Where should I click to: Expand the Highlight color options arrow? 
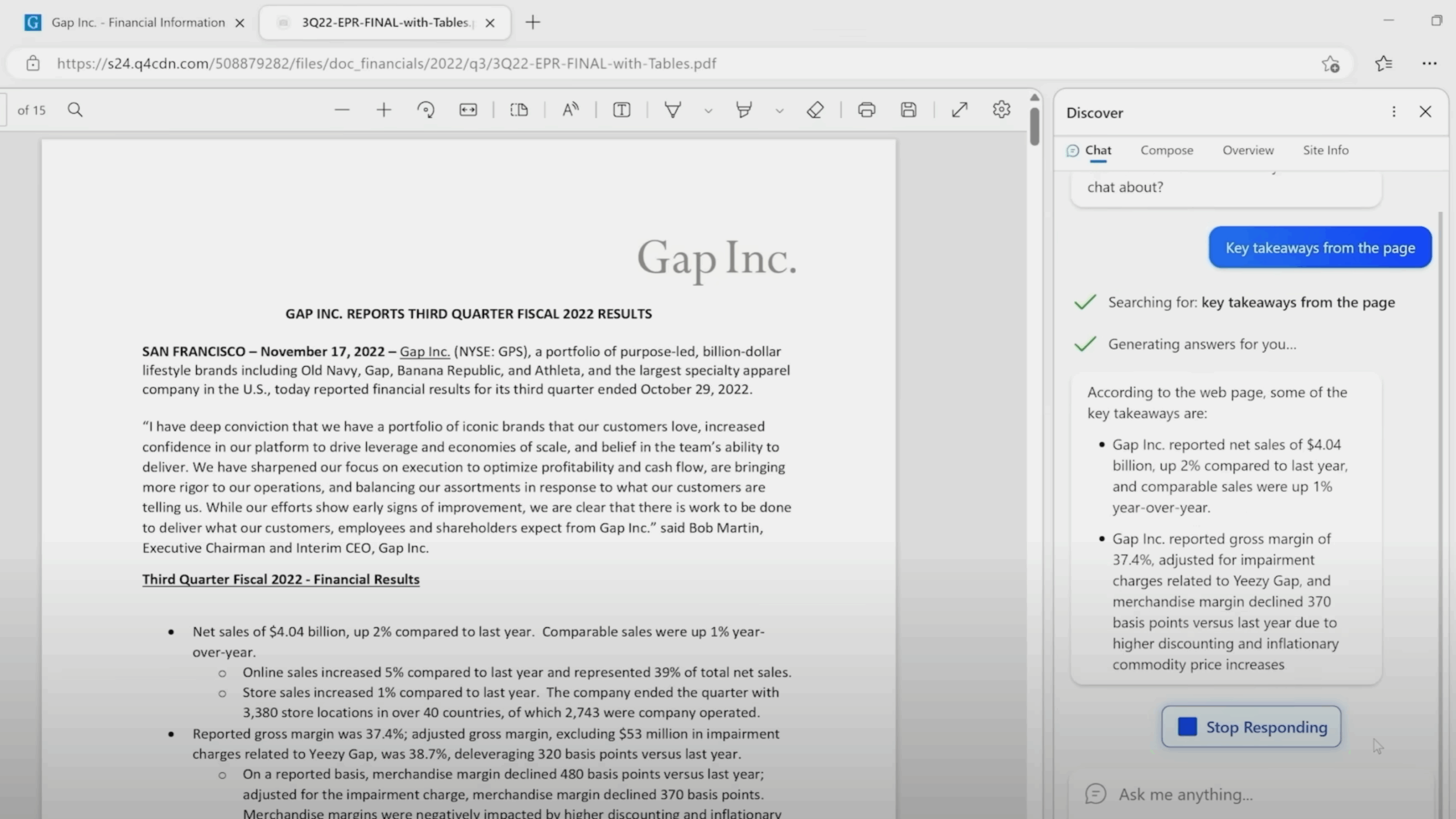[x=780, y=111]
